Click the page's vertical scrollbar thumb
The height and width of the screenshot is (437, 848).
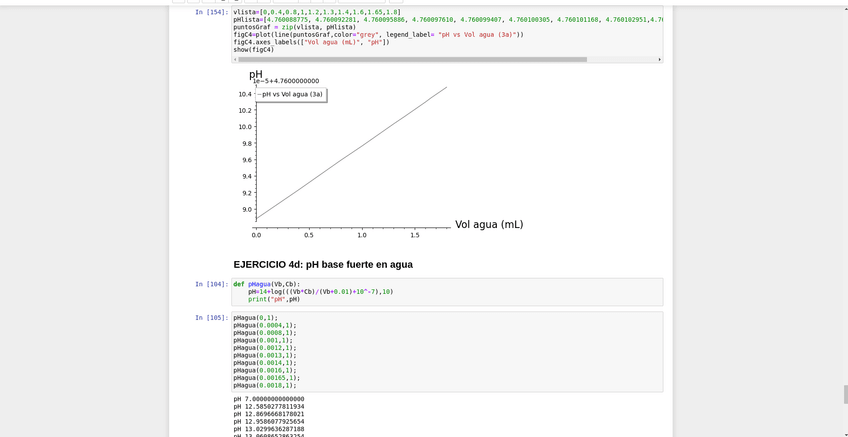pyautogui.click(x=844, y=393)
